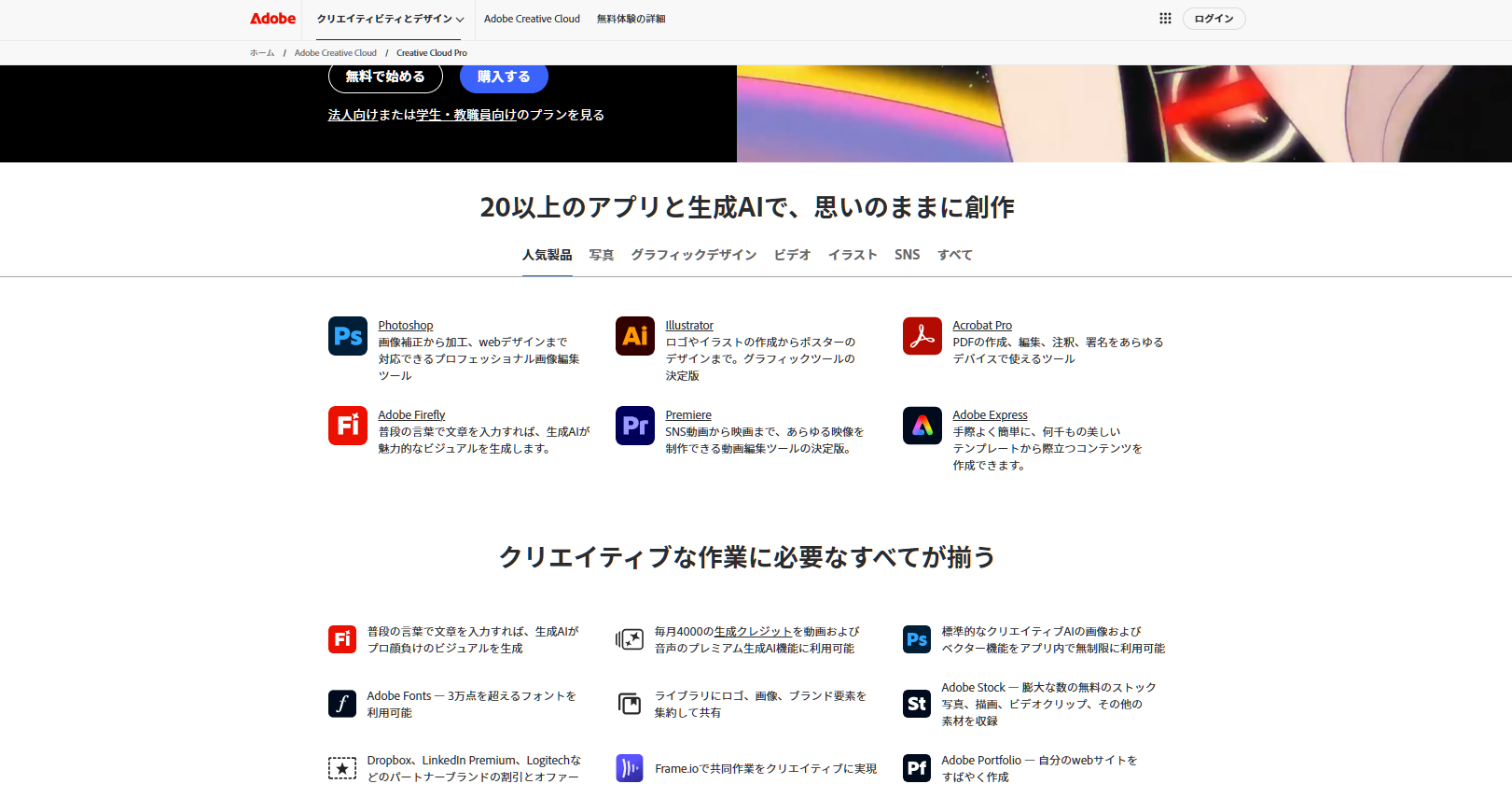Open the app switcher grid icon
The width and height of the screenshot is (1512, 798).
(1165, 19)
